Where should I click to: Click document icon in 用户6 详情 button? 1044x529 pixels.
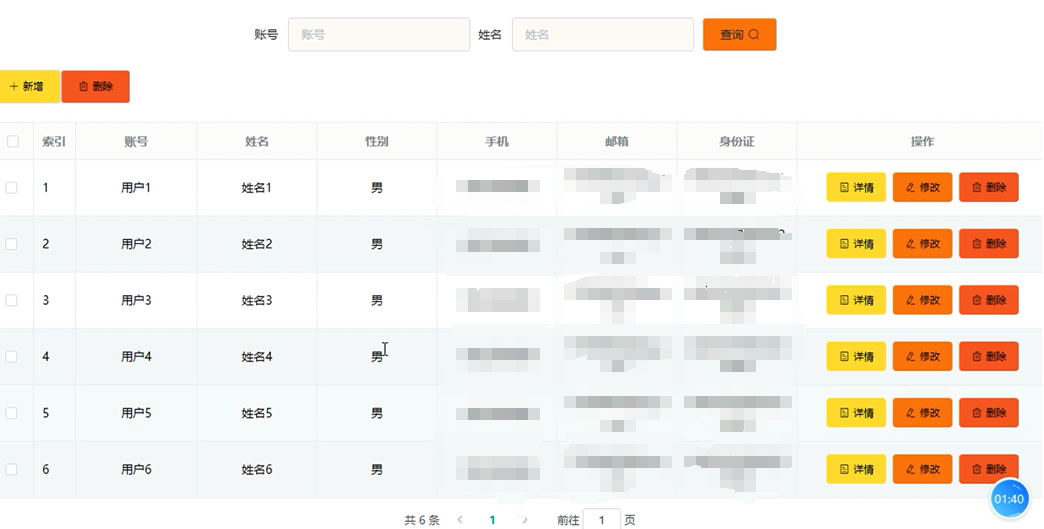click(844, 469)
